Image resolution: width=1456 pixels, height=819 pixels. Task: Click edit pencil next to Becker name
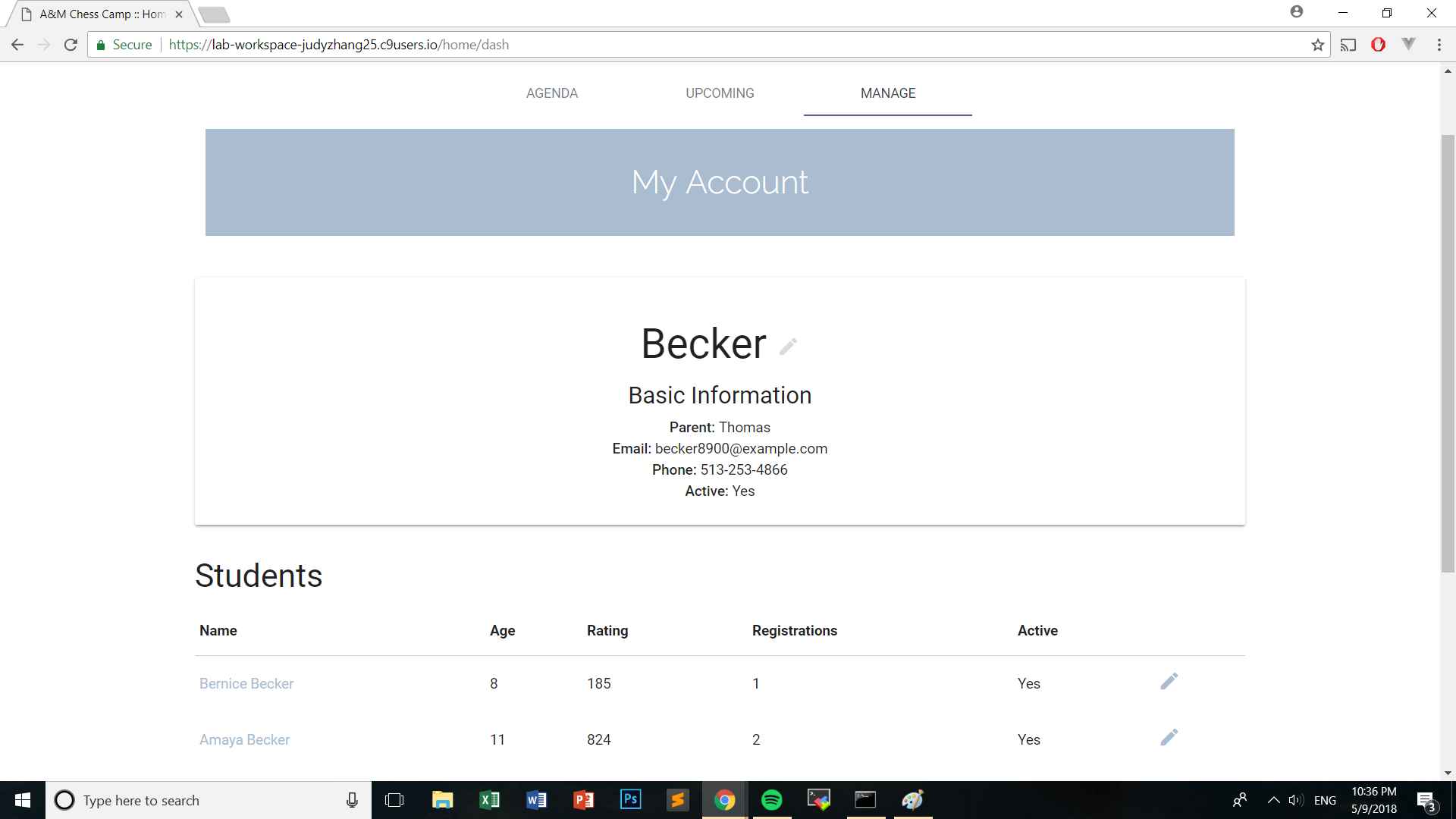click(788, 347)
